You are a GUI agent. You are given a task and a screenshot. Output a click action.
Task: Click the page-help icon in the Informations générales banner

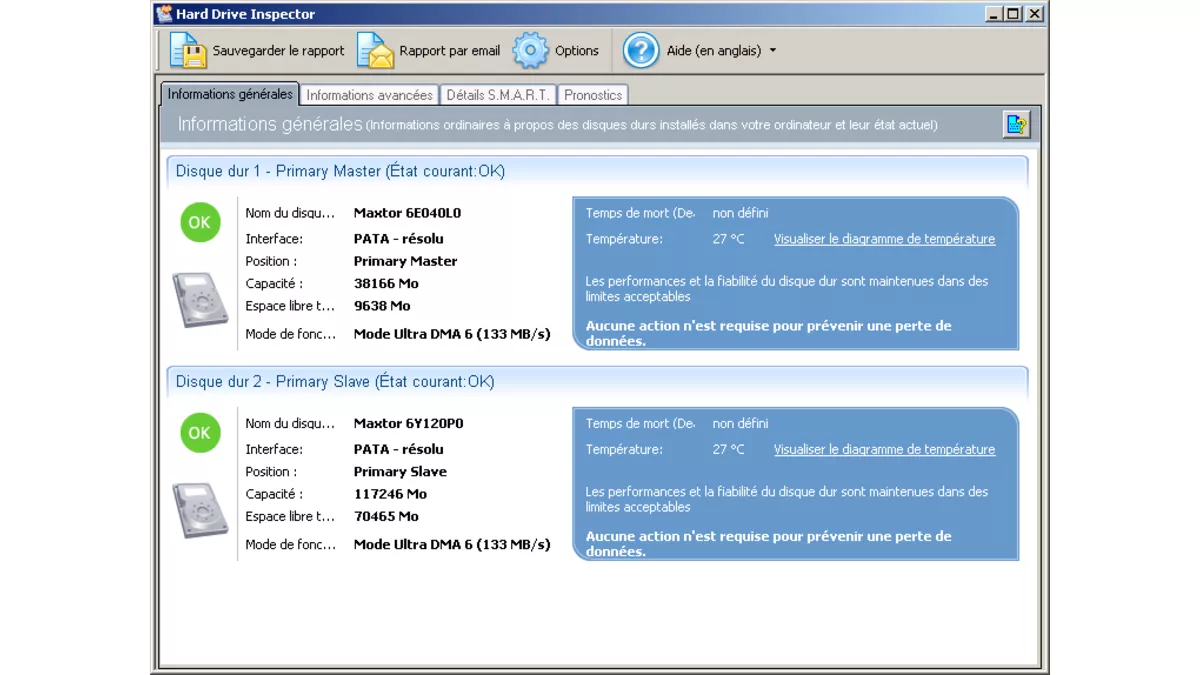(x=1016, y=124)
